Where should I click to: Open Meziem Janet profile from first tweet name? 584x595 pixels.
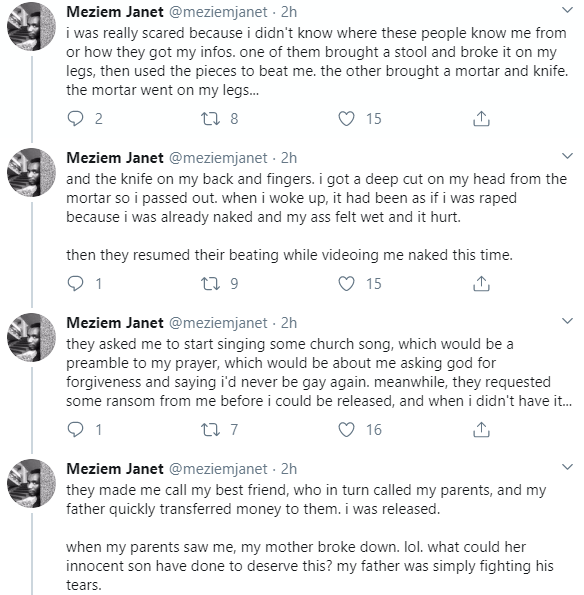[115, 12]
